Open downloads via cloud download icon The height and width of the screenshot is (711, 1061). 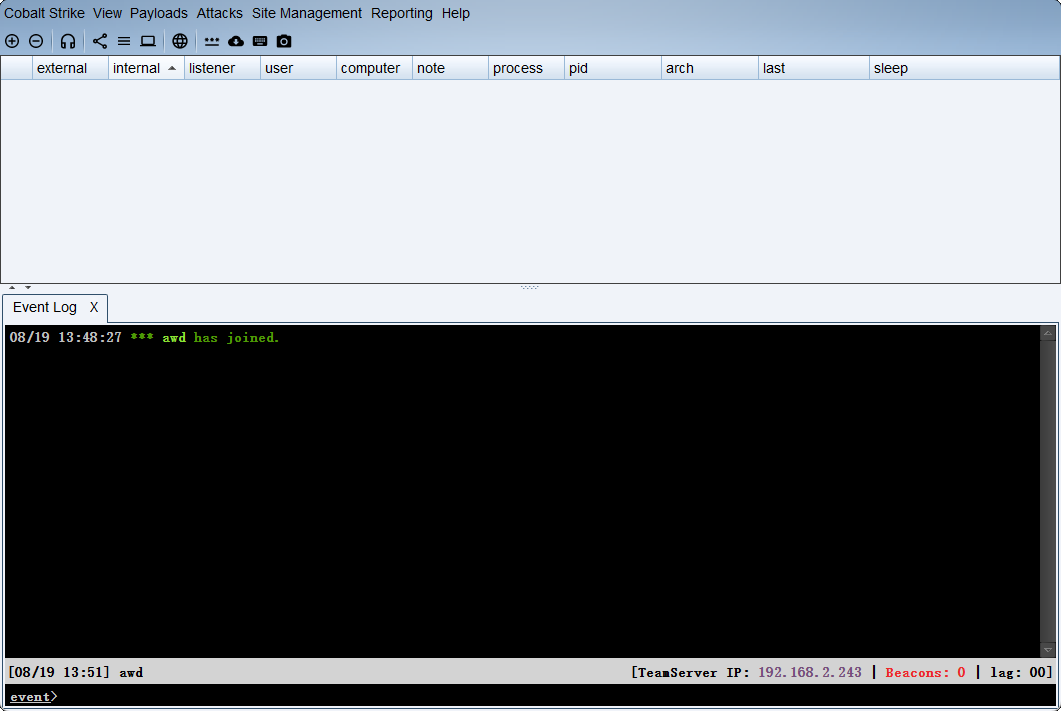point(236,41)
